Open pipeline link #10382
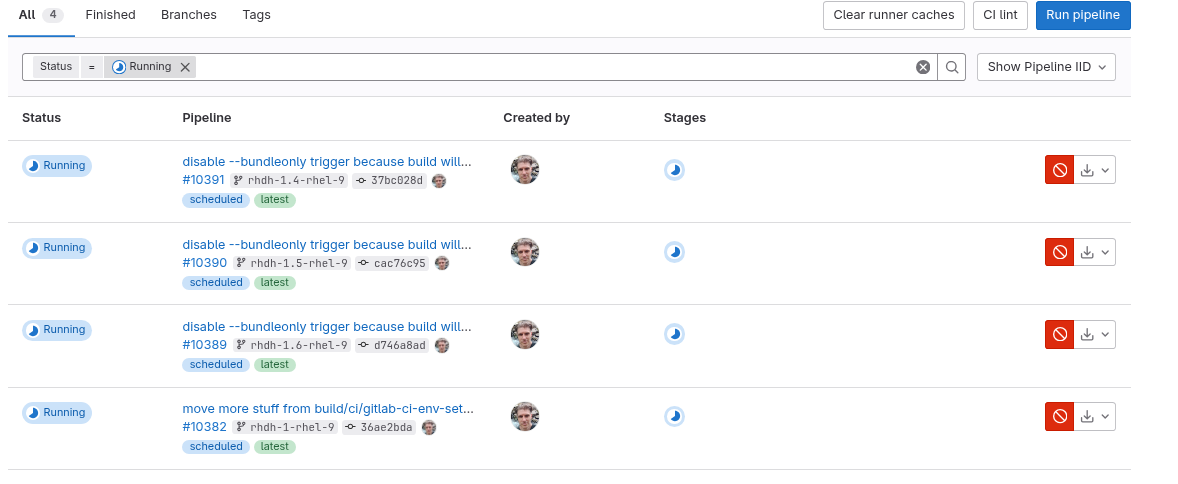Image resolution: width=1178 pixels, height=484 pixels. click(x=204, y=427)
